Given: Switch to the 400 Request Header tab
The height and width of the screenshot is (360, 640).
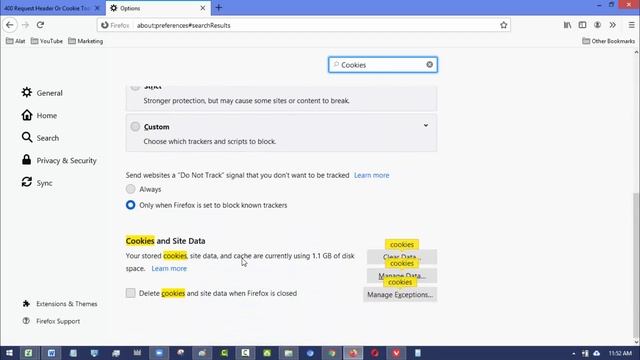Looking at the screenshot, I should point(48,8).
